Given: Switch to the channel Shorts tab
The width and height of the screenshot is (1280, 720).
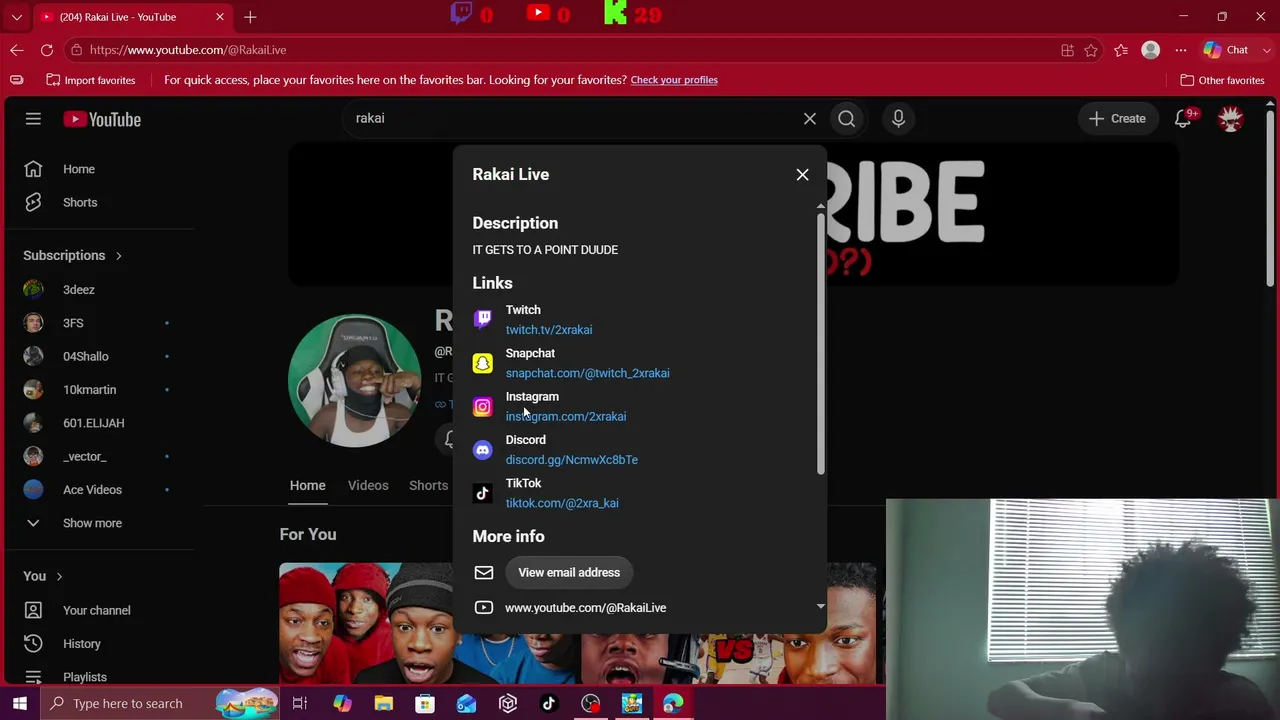Looking at the screenshot, I should pos(428,486).
